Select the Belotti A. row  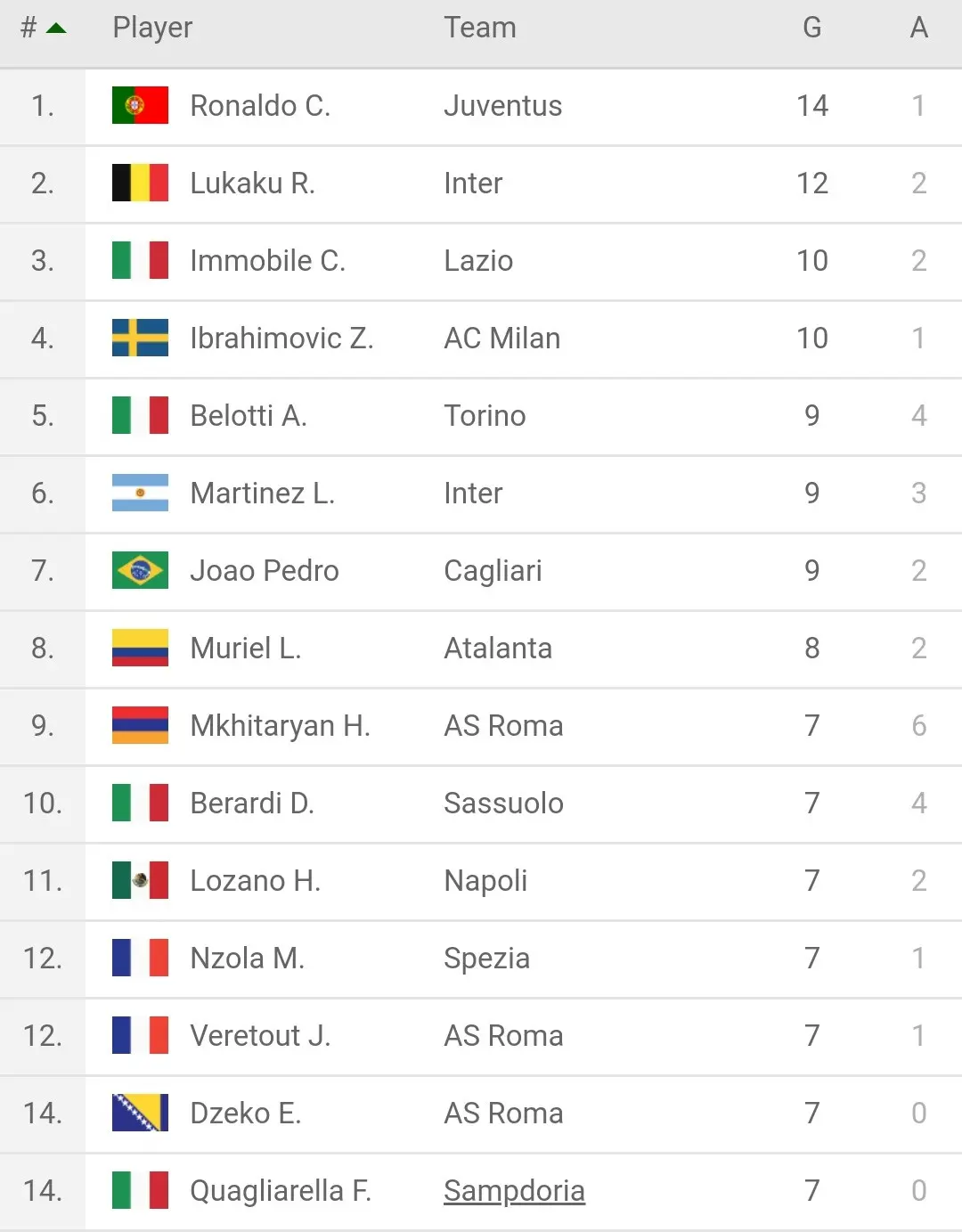click(x=481, y=415)
